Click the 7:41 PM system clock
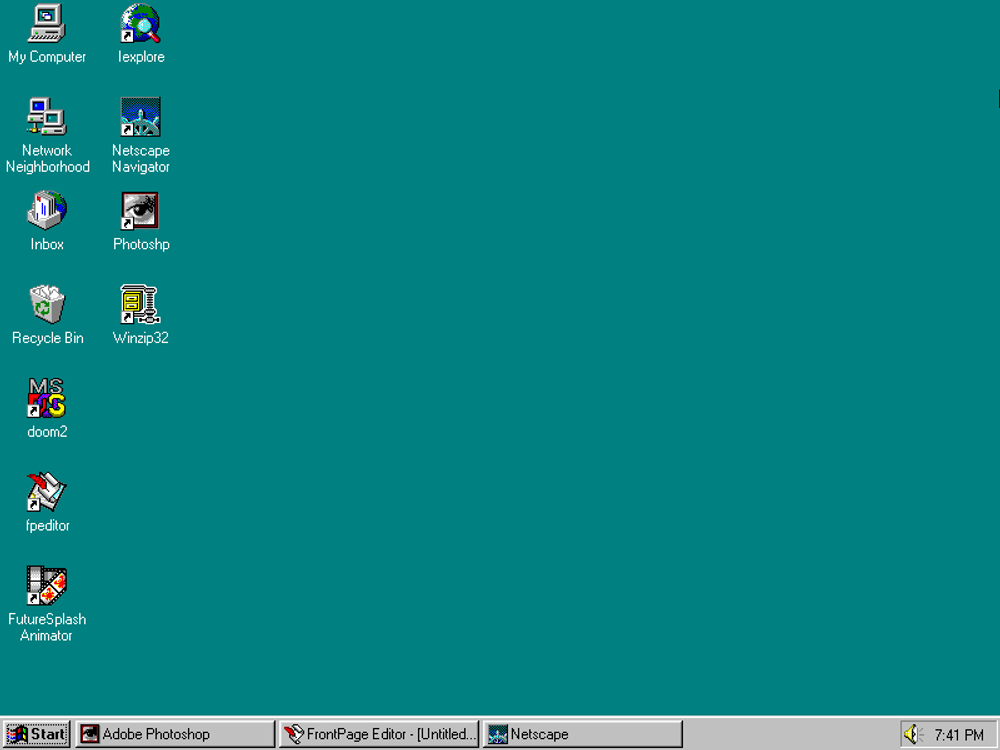1000x750 pixels. (959, 735)
